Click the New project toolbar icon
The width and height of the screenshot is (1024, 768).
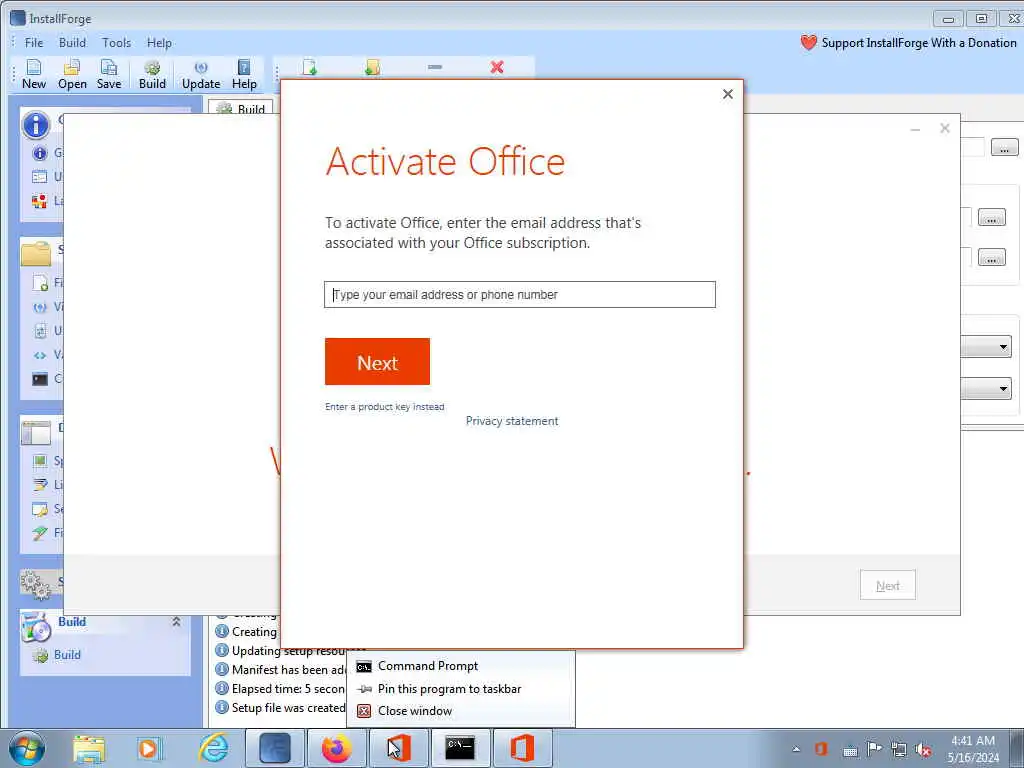33,74
